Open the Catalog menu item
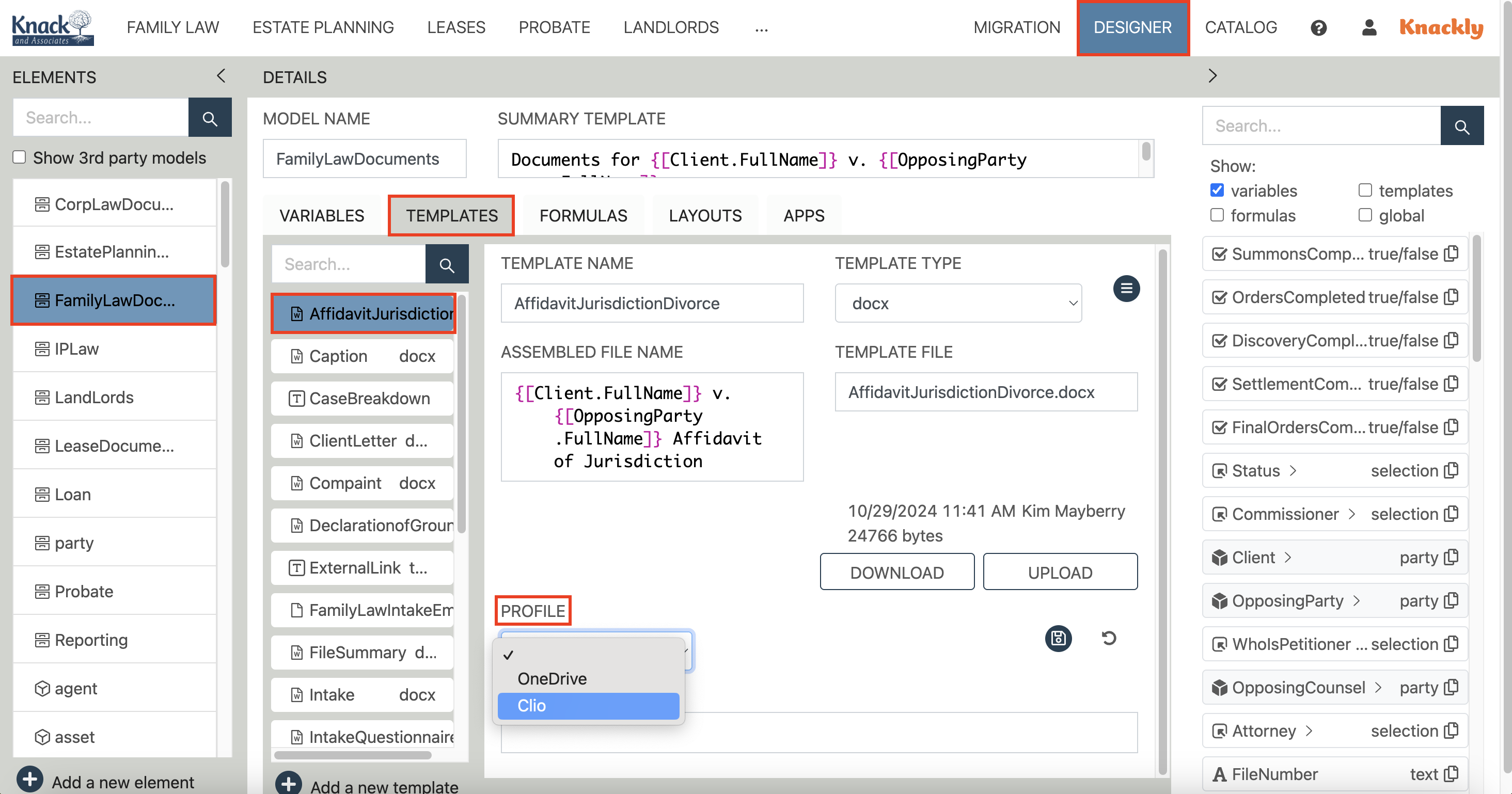The width and height of the screenshot is (1512, 794). [x=1240, y=27]
